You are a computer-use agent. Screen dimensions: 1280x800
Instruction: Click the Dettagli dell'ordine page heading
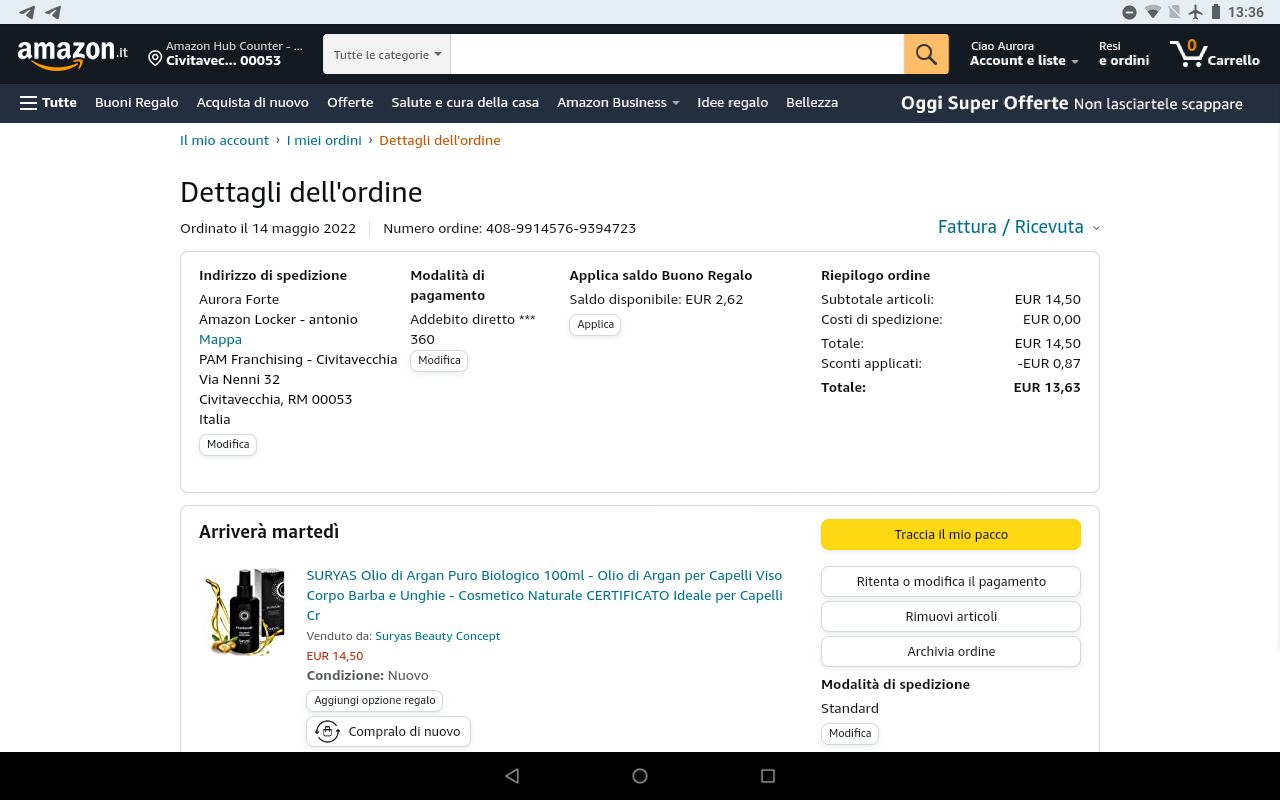301,192
